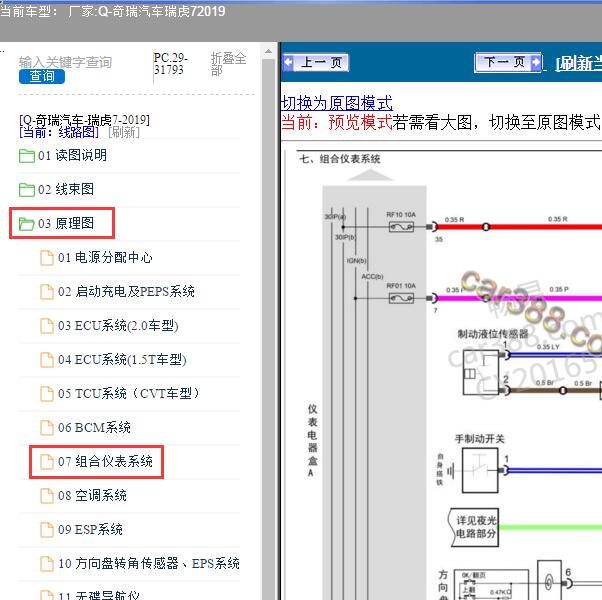
Task: Open 09 ESP系统 diagram
Action: (90, 530)
